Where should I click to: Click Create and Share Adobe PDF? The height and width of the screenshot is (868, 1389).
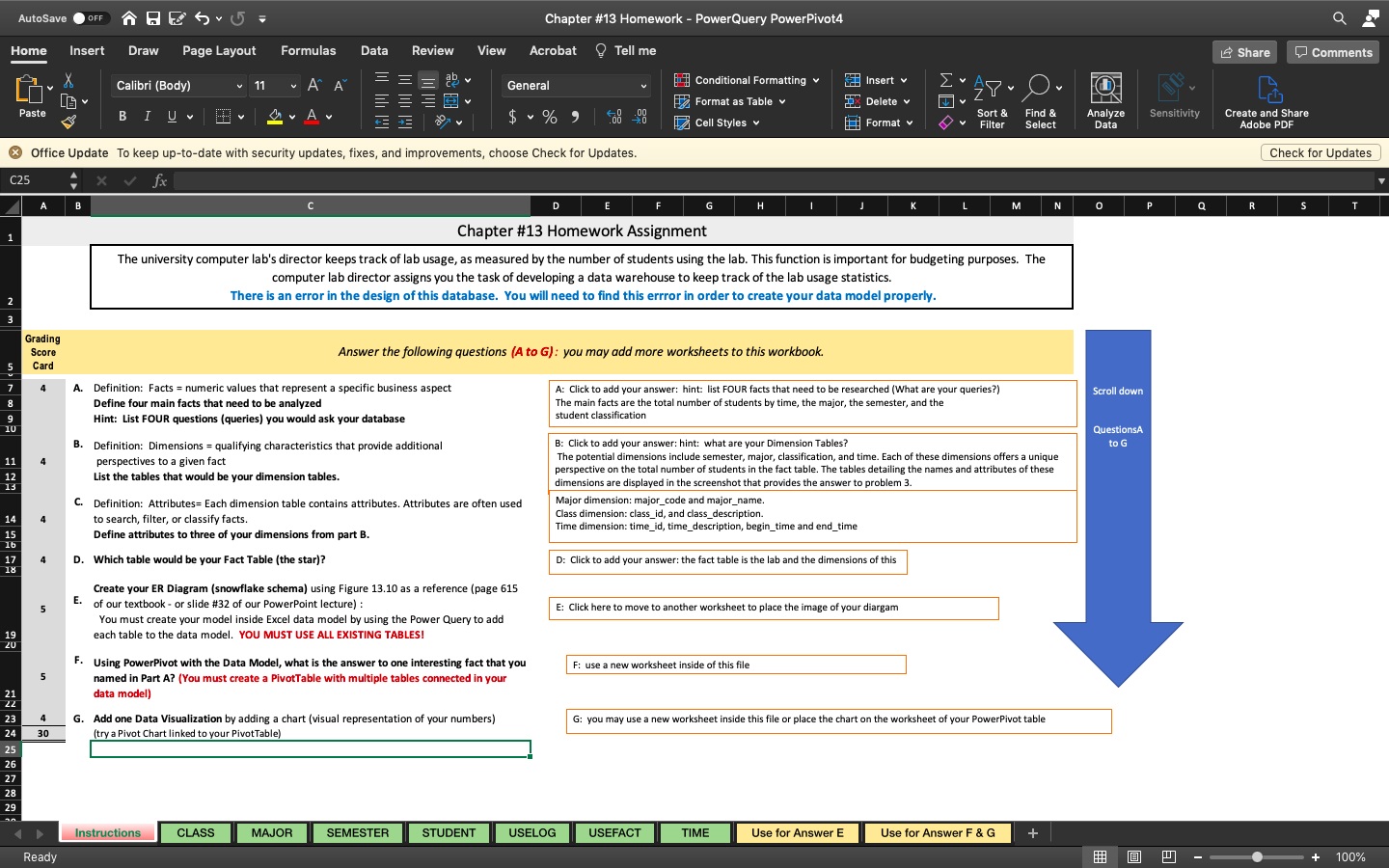tap(1266, 96)
